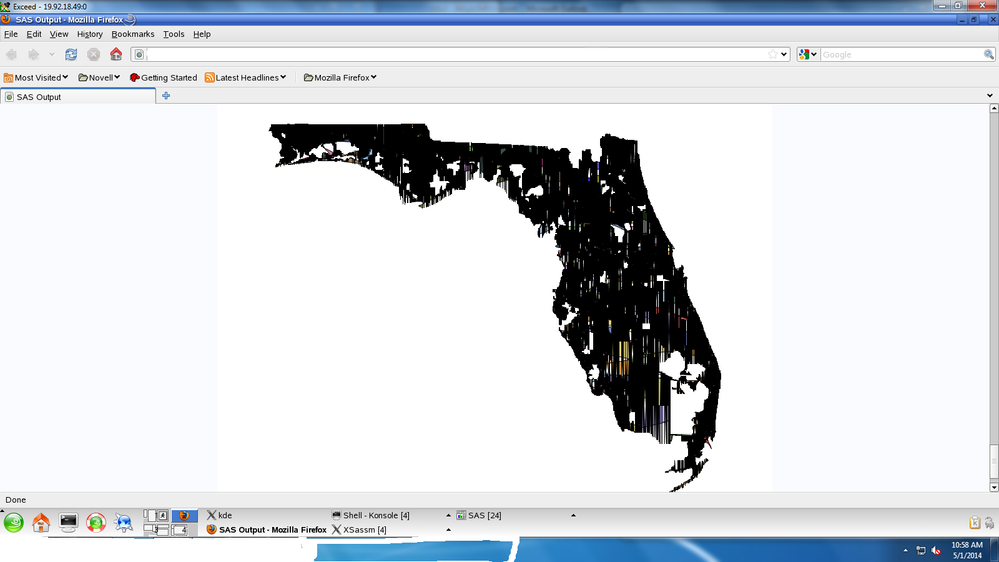This screenshot has height=562, width=999.
Task: Open the View menu
Action: [x=59, y=34]
